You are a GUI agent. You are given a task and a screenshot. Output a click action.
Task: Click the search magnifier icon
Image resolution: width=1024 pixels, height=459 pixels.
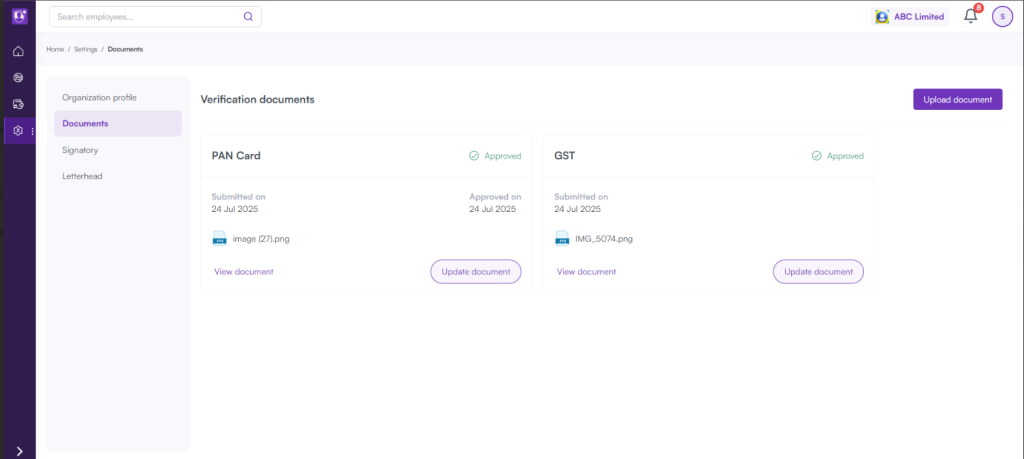(x=248, y=17)
